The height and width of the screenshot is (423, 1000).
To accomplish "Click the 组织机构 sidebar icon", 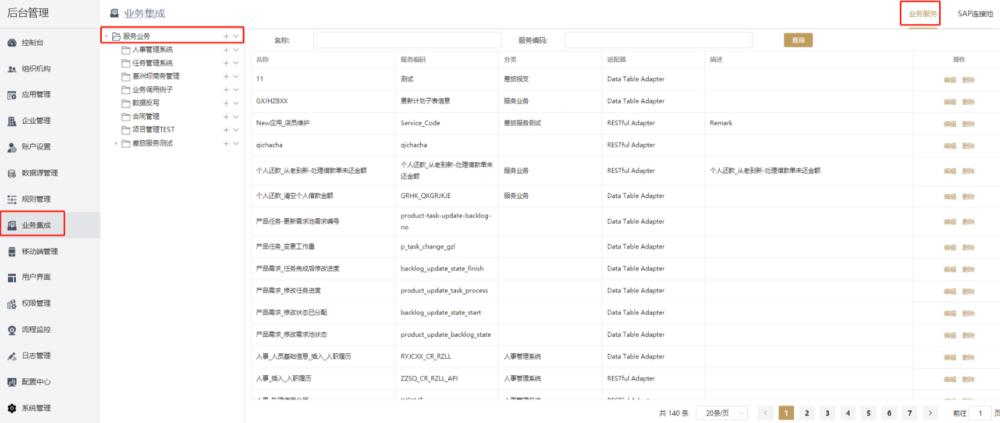I will click(x=12, y=69).
